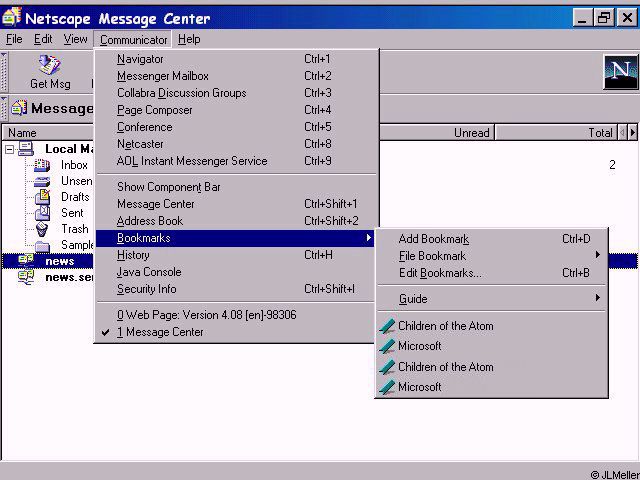Image resolution: width=640 pixels, height=480 pixels.
Task: Sort by the Unread column header
Action: 437,133
